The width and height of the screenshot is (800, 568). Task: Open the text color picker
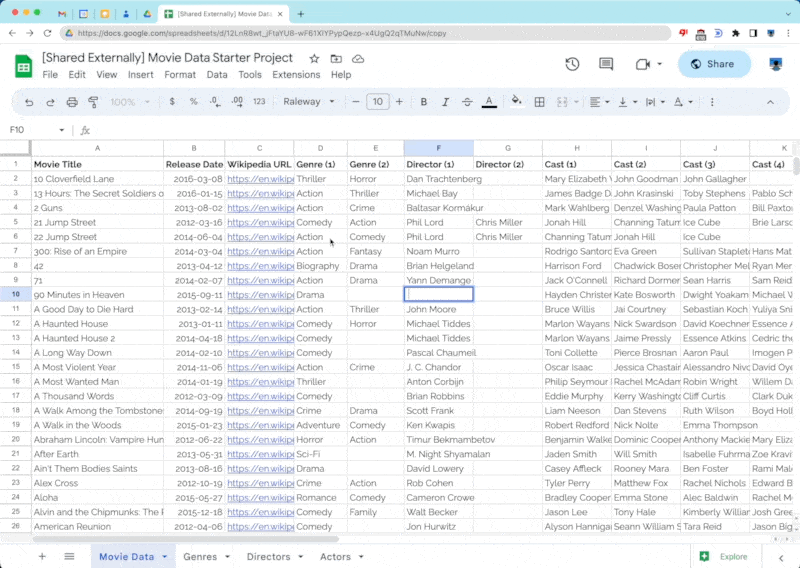pyautogui.click(x=489, y=102)
